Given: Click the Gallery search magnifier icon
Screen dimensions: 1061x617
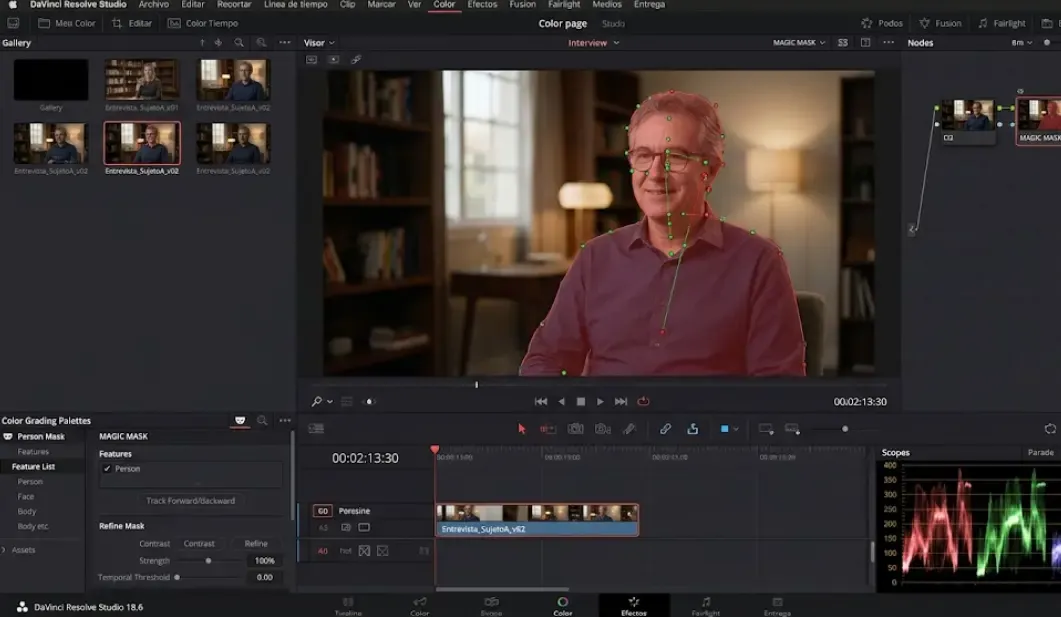Looking at the screenshot, I should pyautogui.click(x=239, y=43).
